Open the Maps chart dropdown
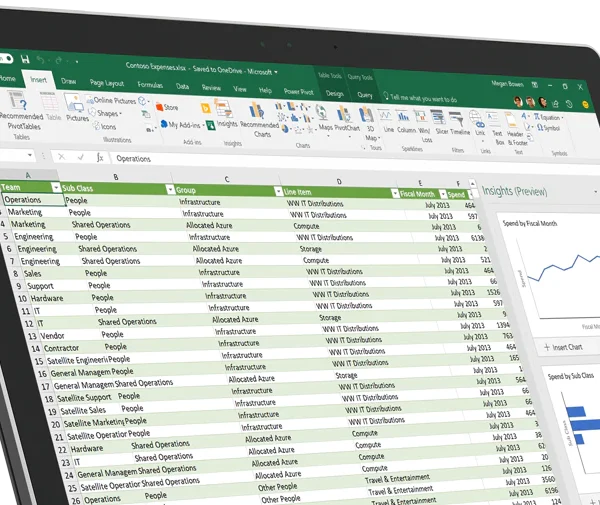The height and width of the screenshot is (505, 600). tap(324, 119)
